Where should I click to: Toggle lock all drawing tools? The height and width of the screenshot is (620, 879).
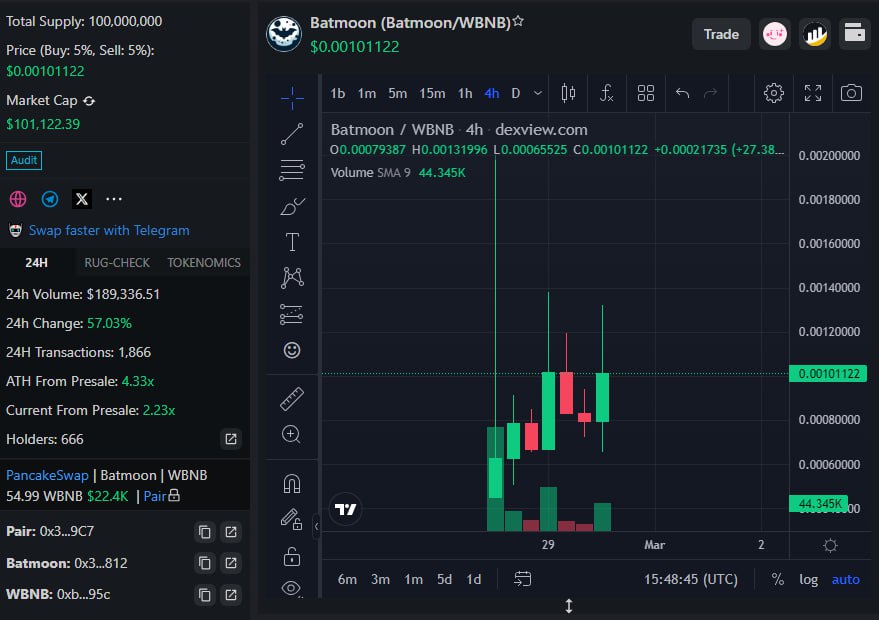pos(292,557)
